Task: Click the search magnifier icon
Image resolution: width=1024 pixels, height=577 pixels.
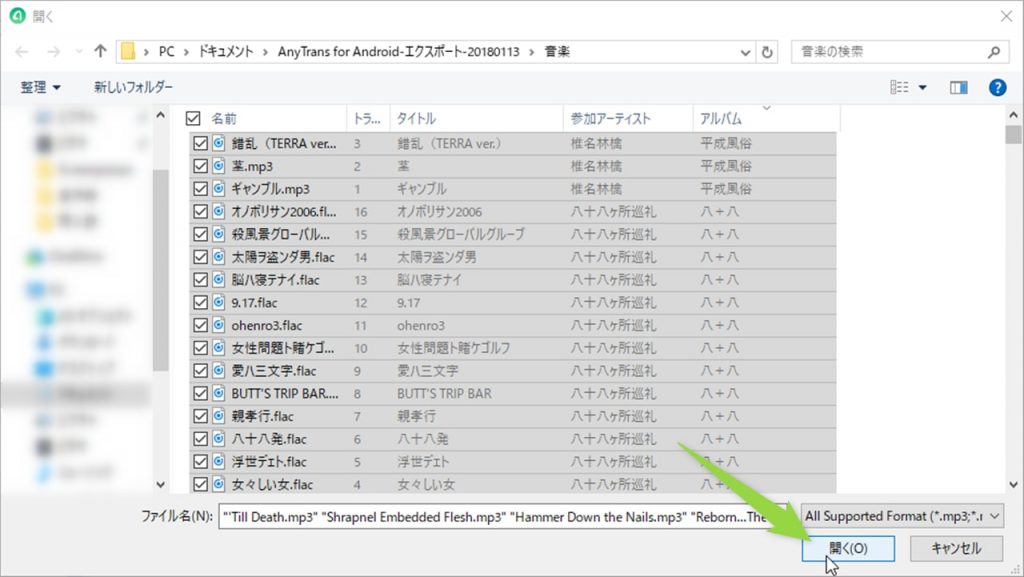Action: pyautogui.click(x=993, y=51)
